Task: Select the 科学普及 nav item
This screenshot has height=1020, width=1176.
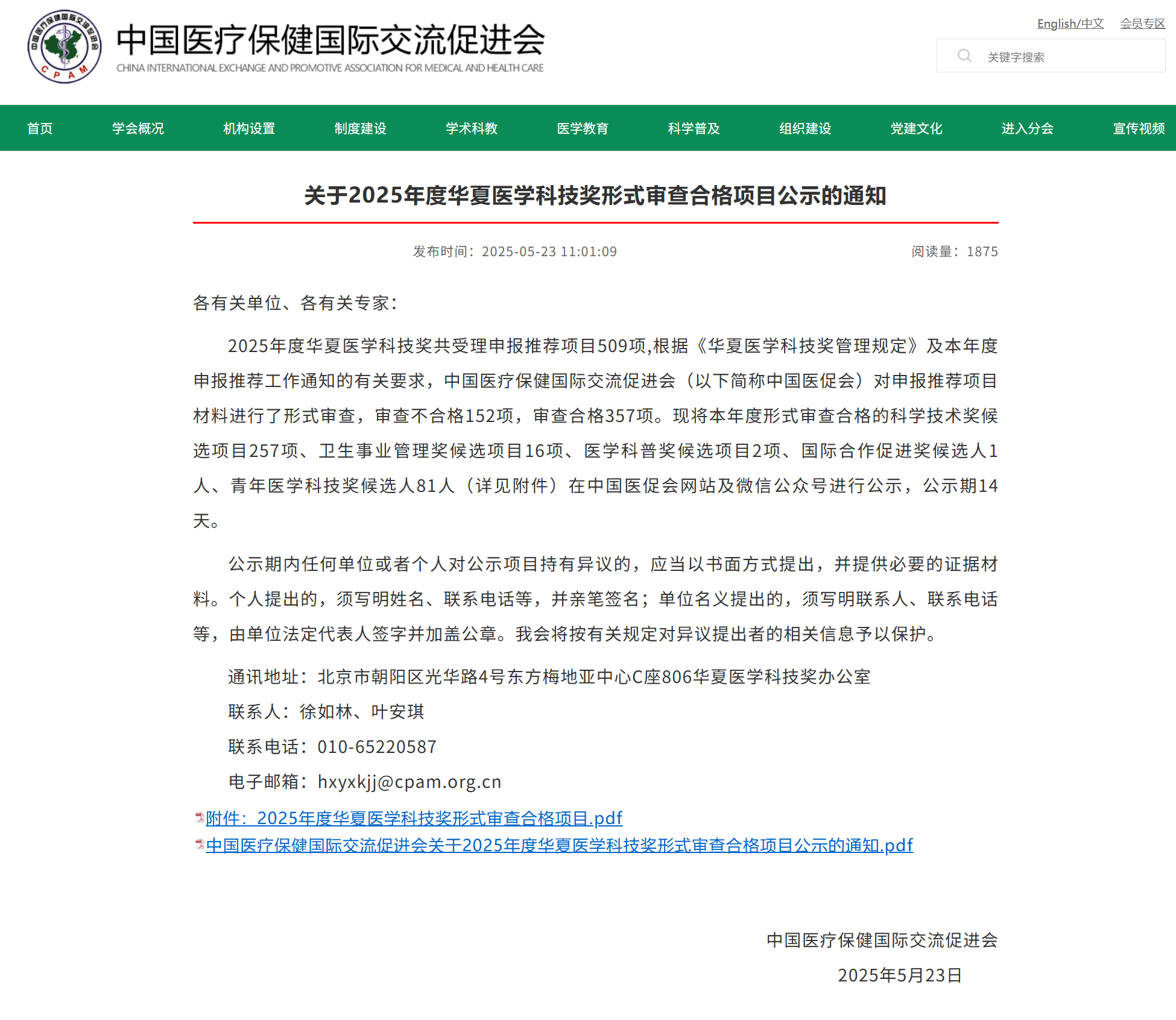Action: click(694, 128)
